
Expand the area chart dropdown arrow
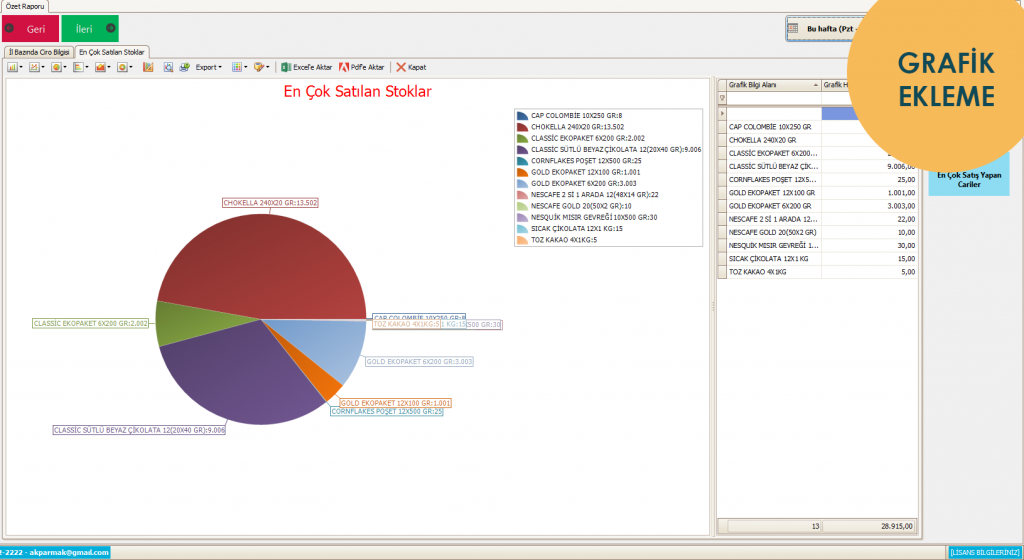click(x=109, y=67)
